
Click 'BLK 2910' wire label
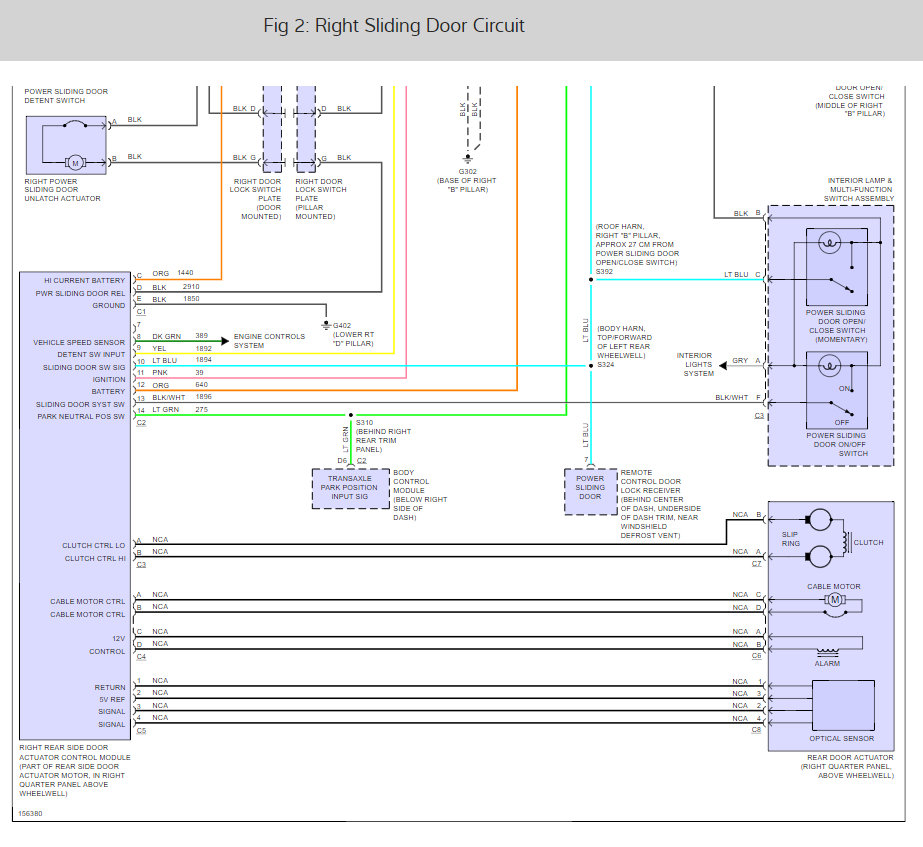point(176,287)
